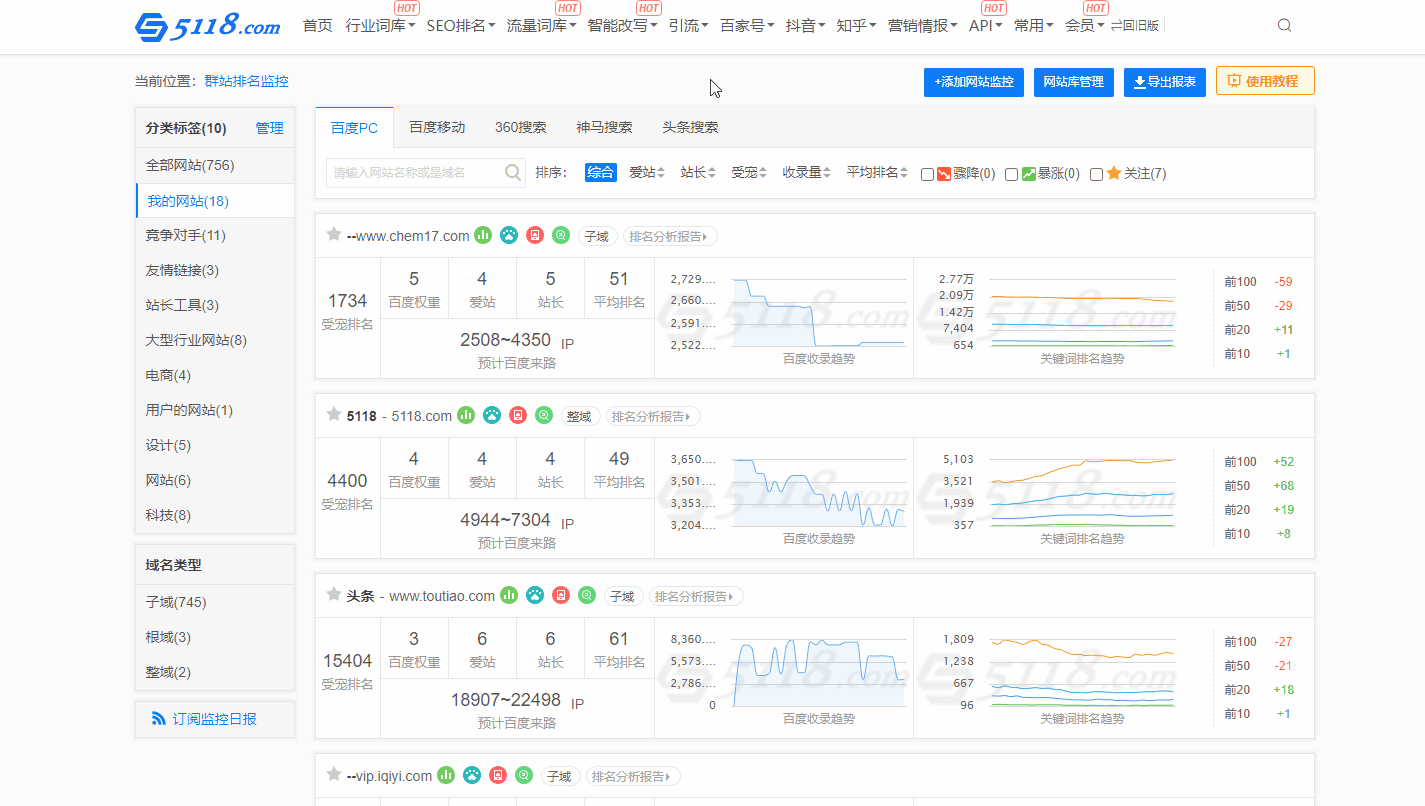Image resolution: width=1425 pixels, height=806 pixels.
Task: Switch to the 360搜索 tab
Action: pyautogui.click(x=520, y=127)
